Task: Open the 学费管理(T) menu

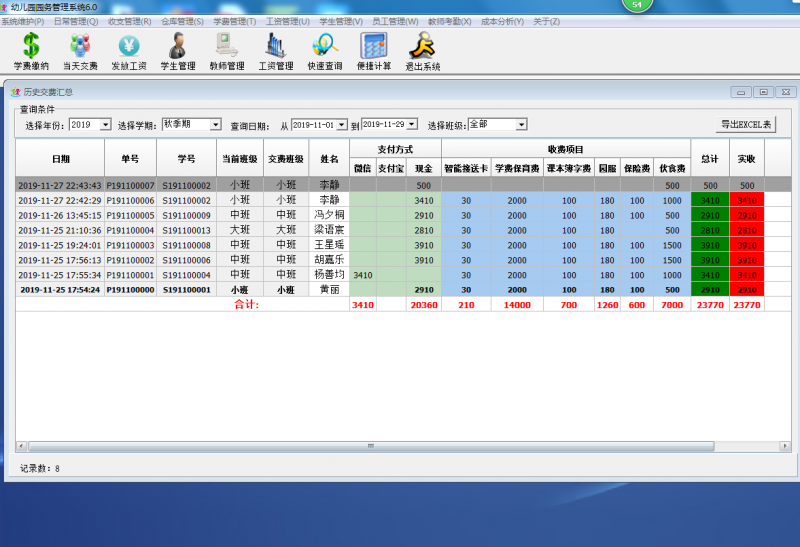Action: (x=235, y=21)
